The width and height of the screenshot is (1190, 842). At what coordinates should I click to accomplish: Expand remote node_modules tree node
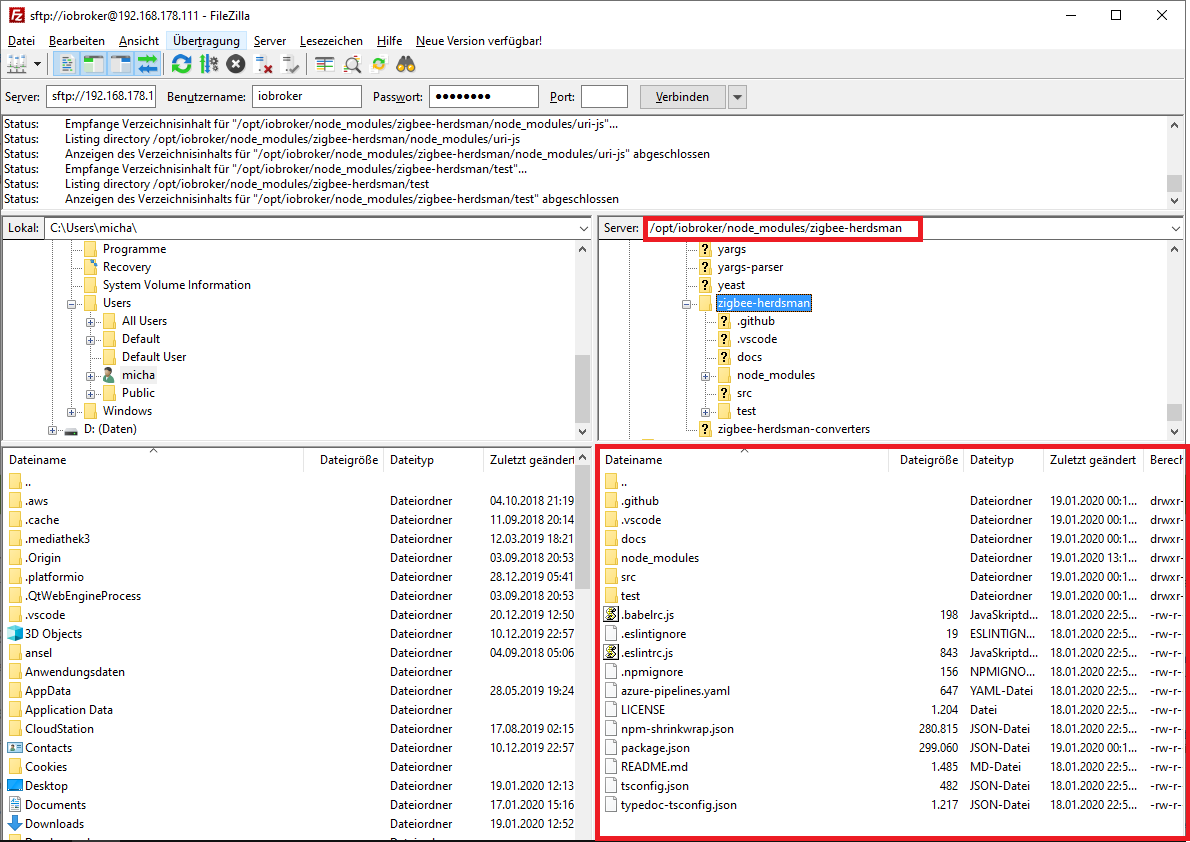[x=705, y=376]
